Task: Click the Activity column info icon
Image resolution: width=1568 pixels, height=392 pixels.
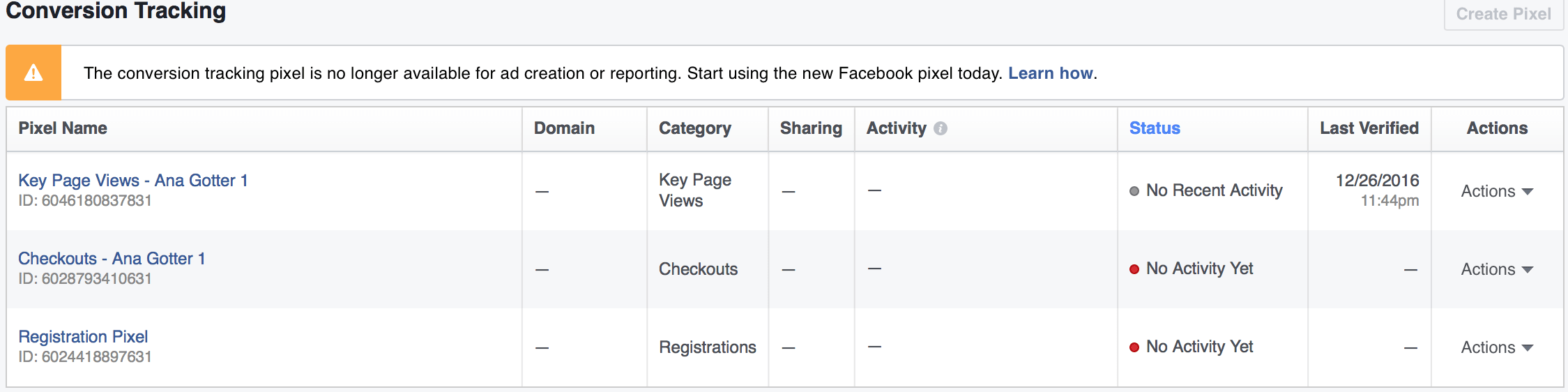Action: point(941,128)
